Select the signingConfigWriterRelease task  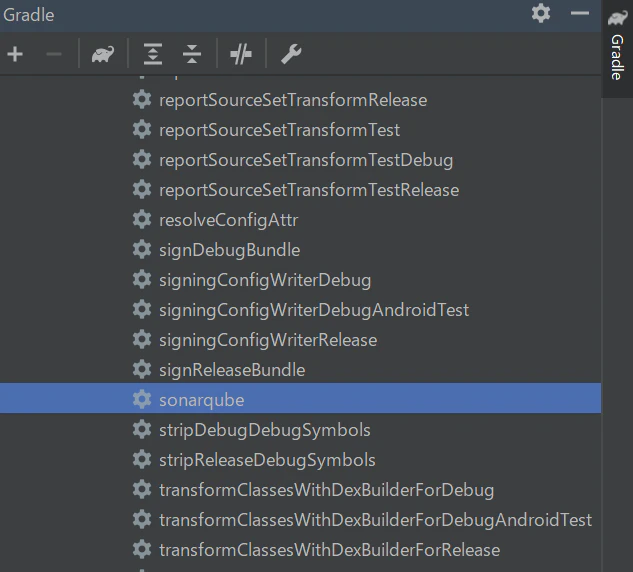pyautogui.click(x=268, y=340)
